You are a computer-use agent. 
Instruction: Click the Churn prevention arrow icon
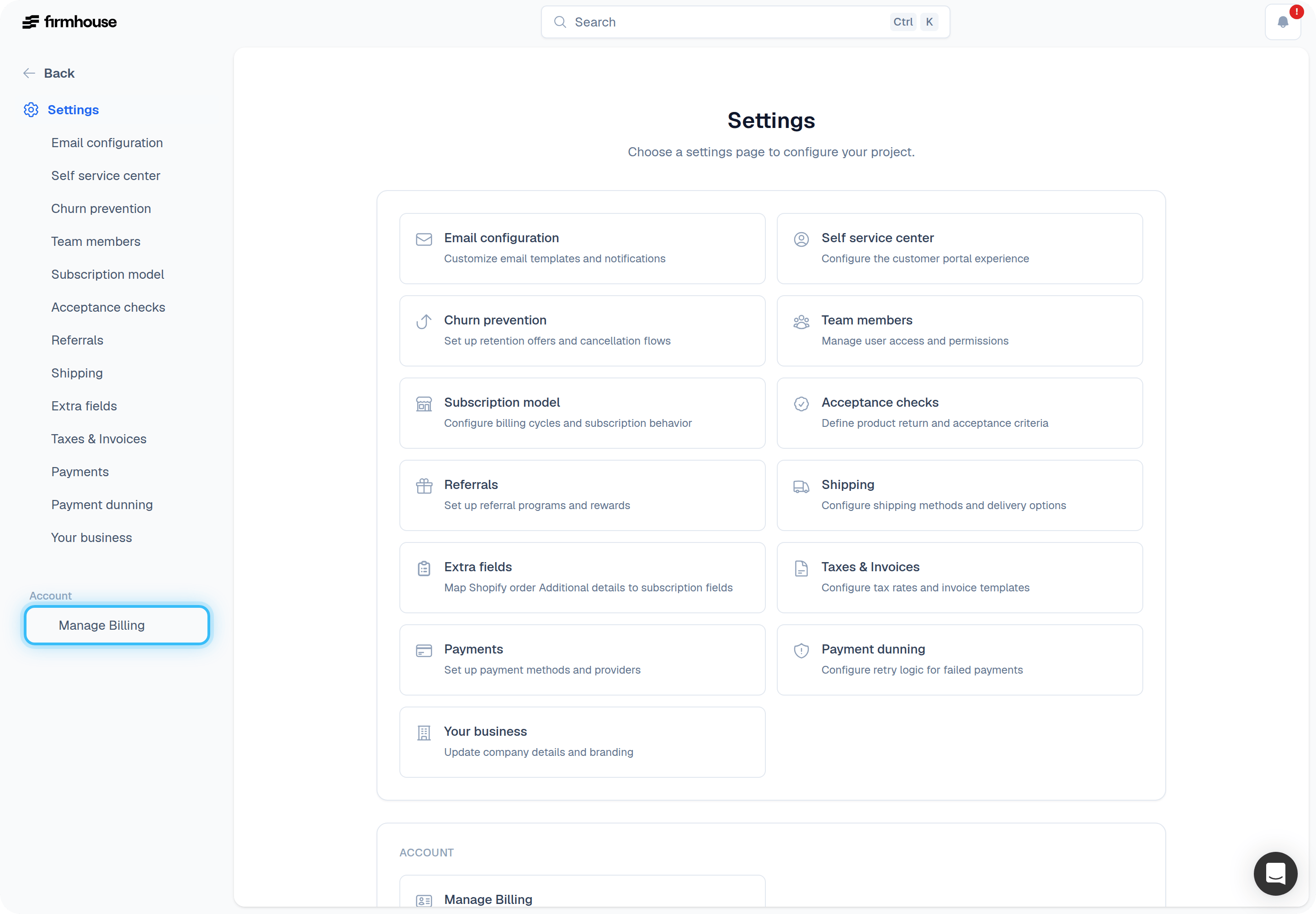(424, 322)
